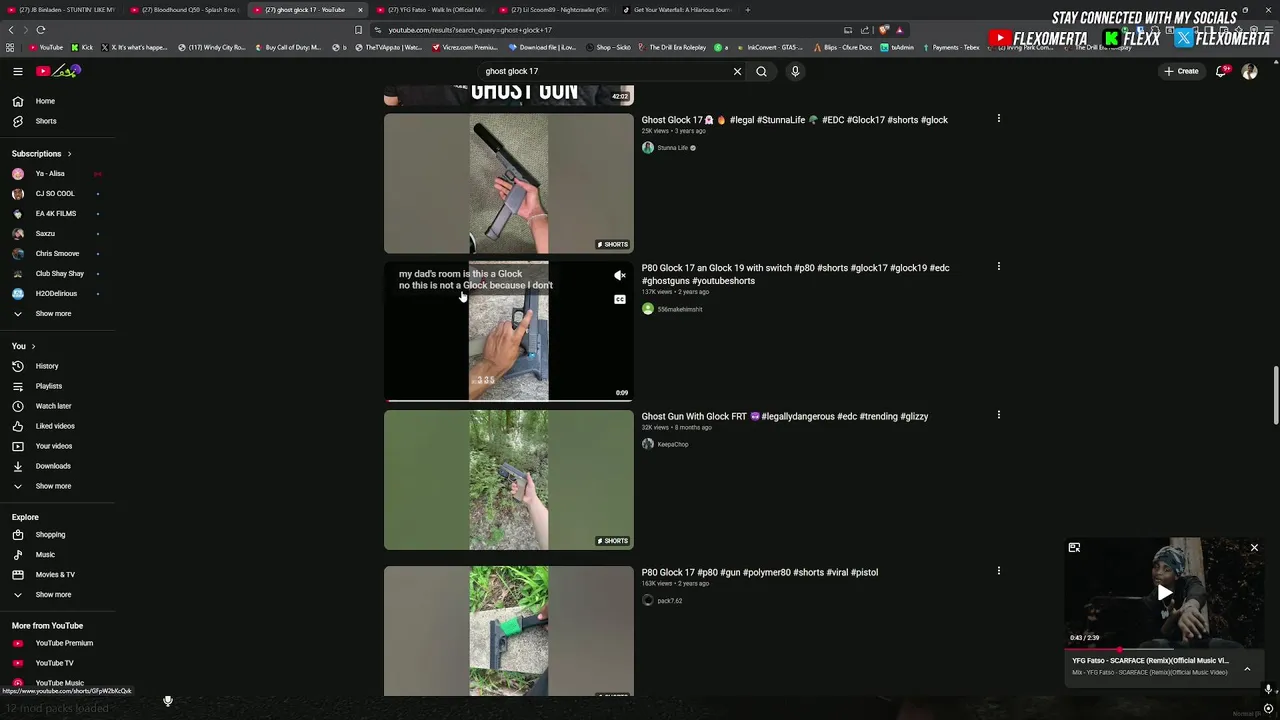
Task: Open H2ODelirious subscription channel
Action: (58, 294)
